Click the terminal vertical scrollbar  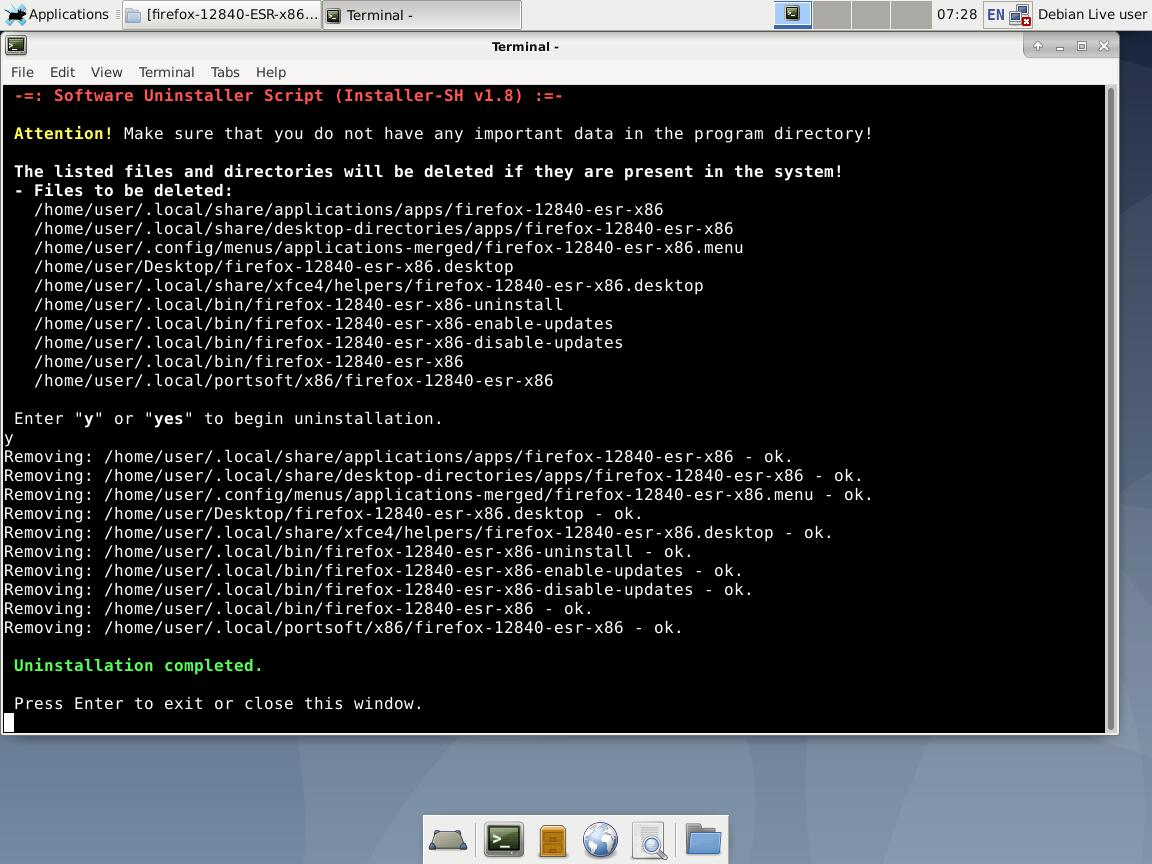pyautogui.click(x=1112, y=408)
